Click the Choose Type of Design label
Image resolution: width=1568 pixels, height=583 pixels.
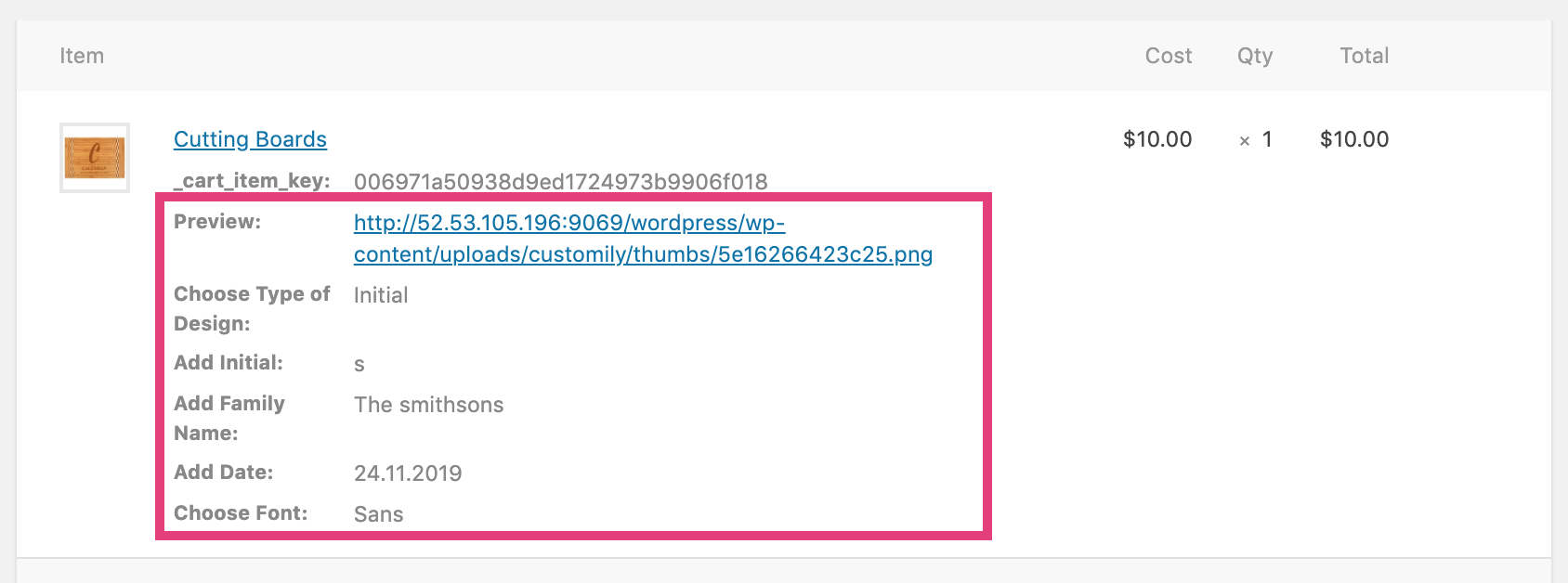(x=252, y=308)
